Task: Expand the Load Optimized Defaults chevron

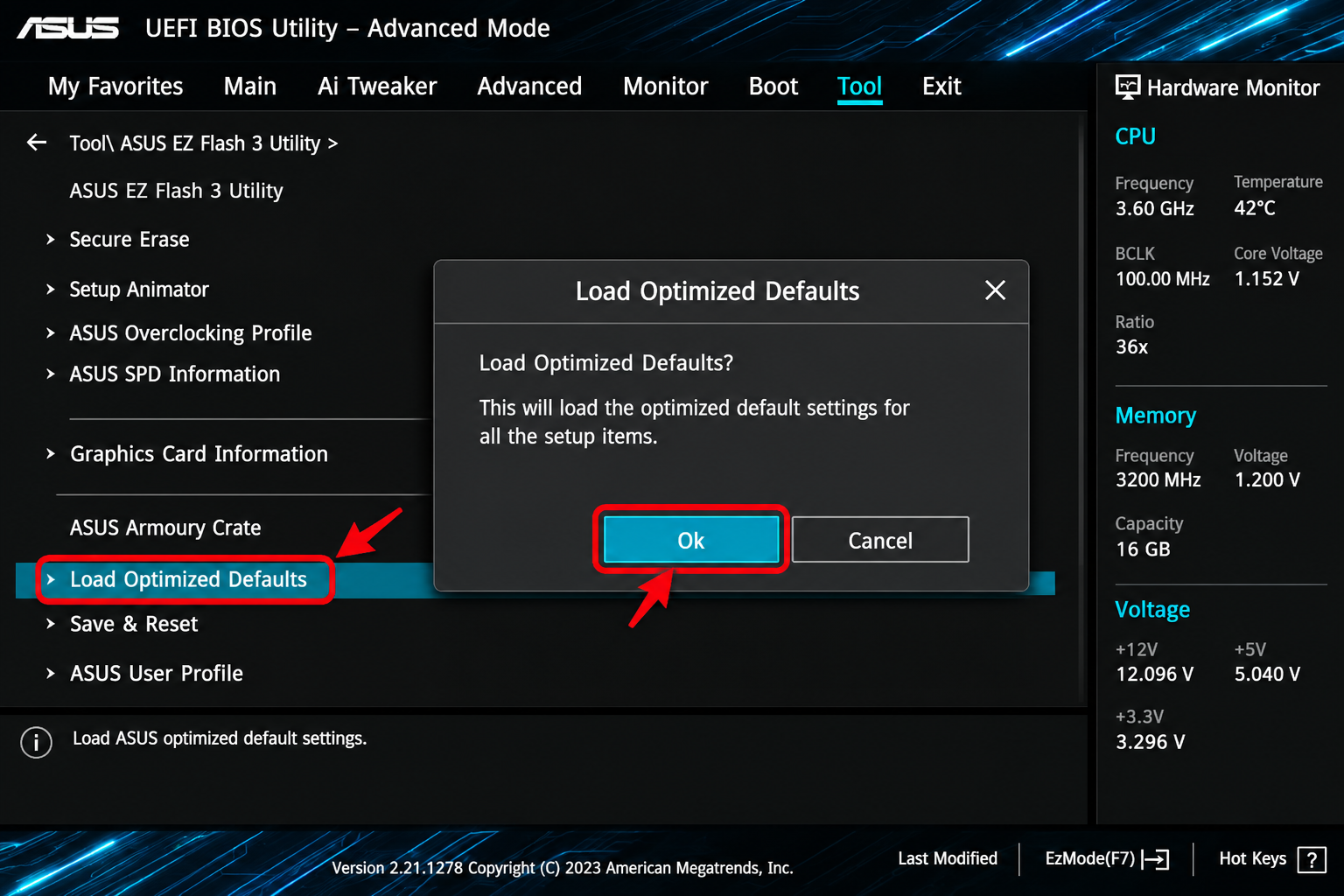Action: coord(51,580)
